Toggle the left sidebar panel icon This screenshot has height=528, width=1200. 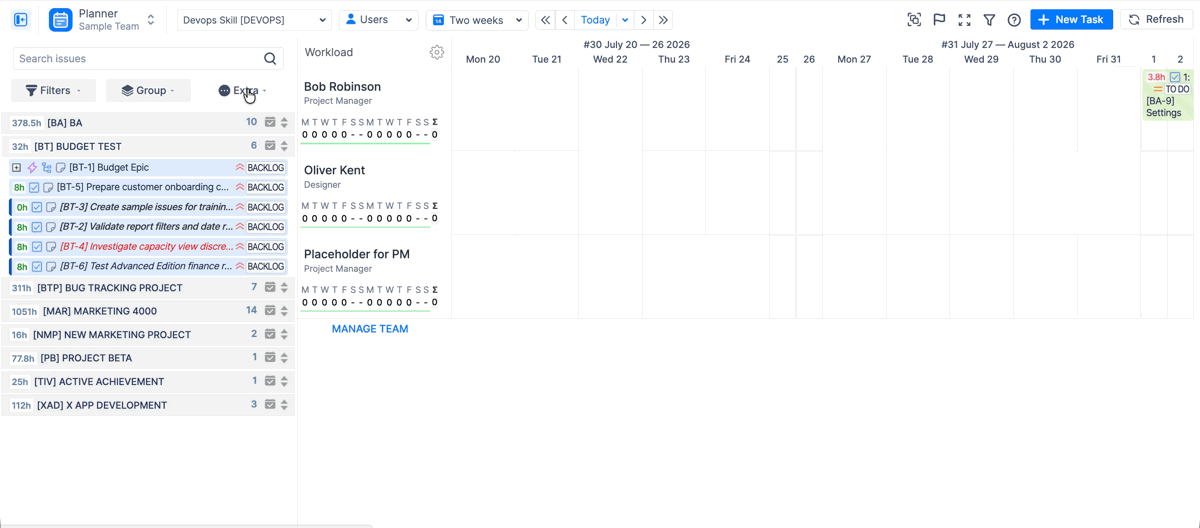pos(20,20)
